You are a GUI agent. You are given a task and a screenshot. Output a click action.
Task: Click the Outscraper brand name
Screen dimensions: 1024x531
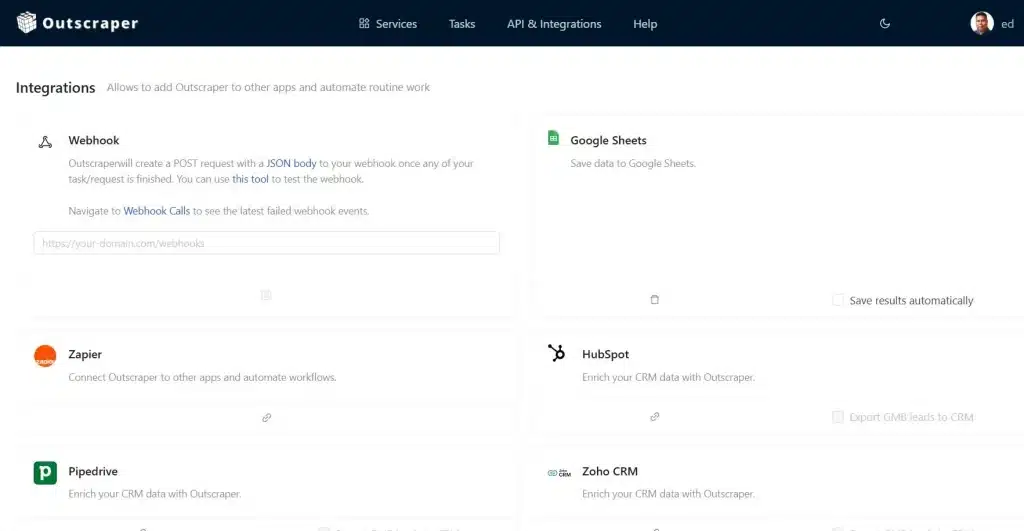(x=90, y=24)
